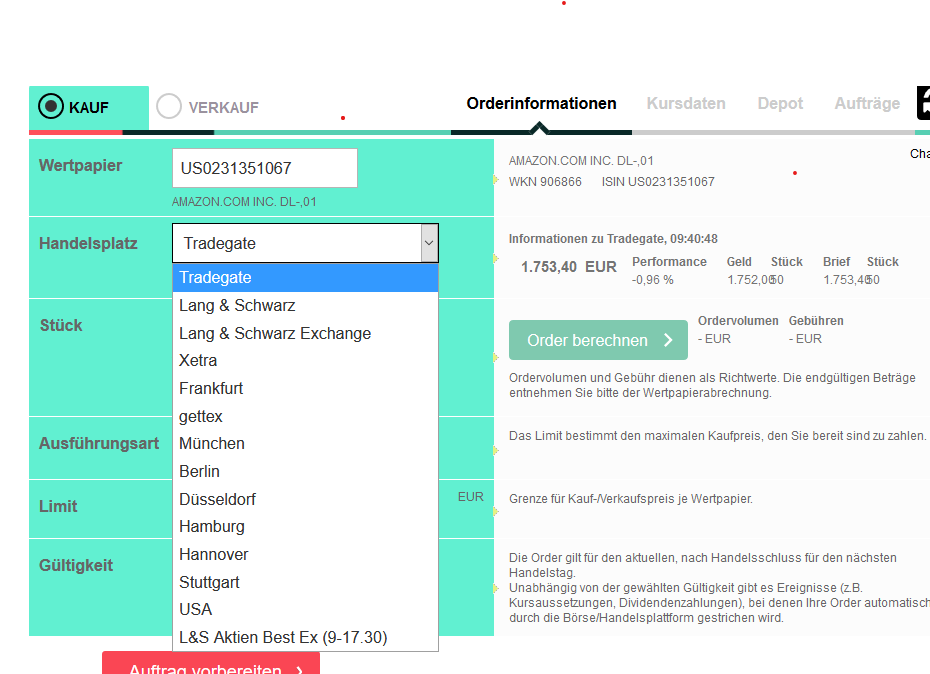Choose Tradegate in the Handelsplatz list

(305, 278)
